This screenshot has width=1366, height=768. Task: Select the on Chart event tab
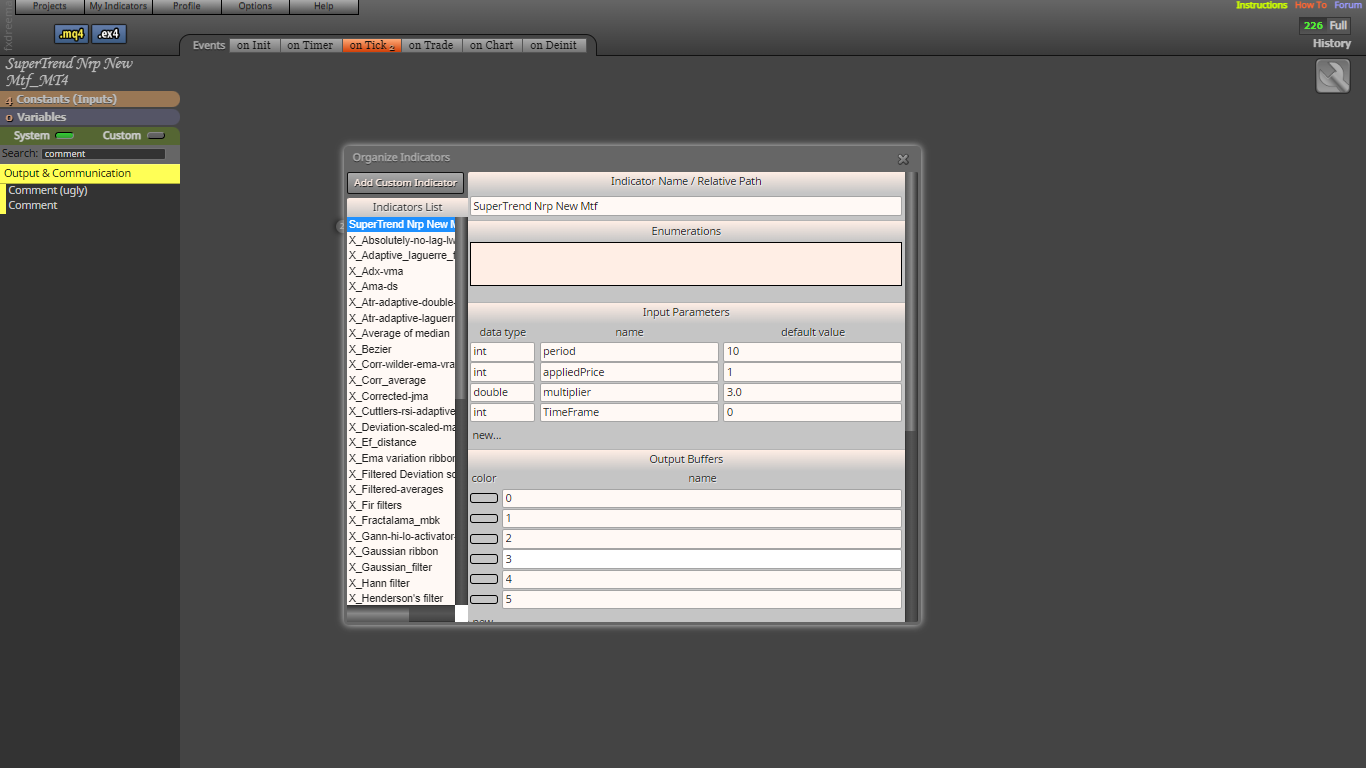pyautogui.click(x=491, y=45)
